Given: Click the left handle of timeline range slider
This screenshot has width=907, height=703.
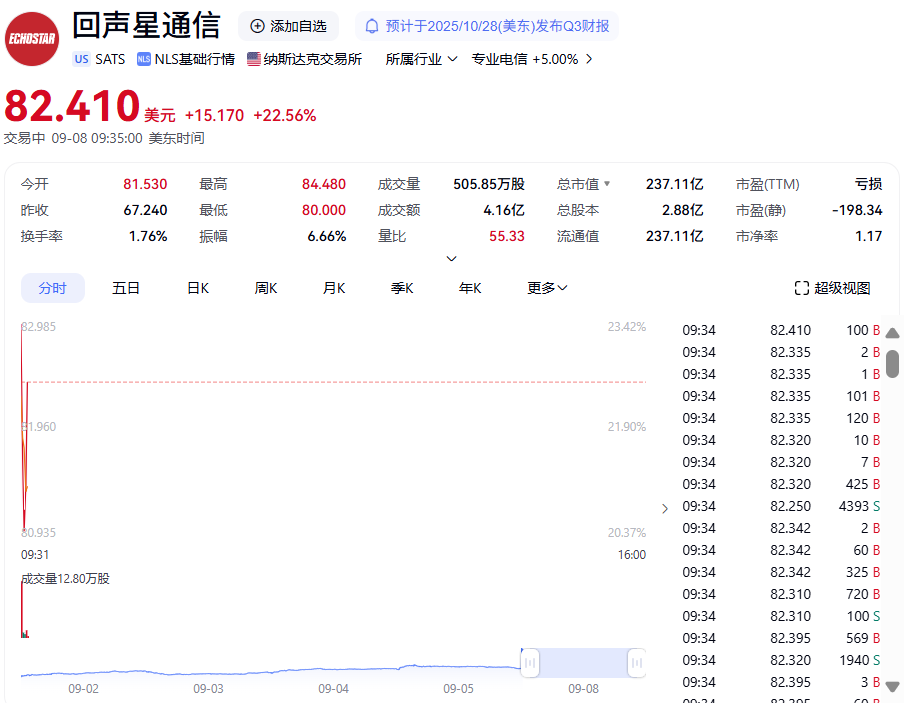Looking at the screenshot, I should click(x=530, y=662).
